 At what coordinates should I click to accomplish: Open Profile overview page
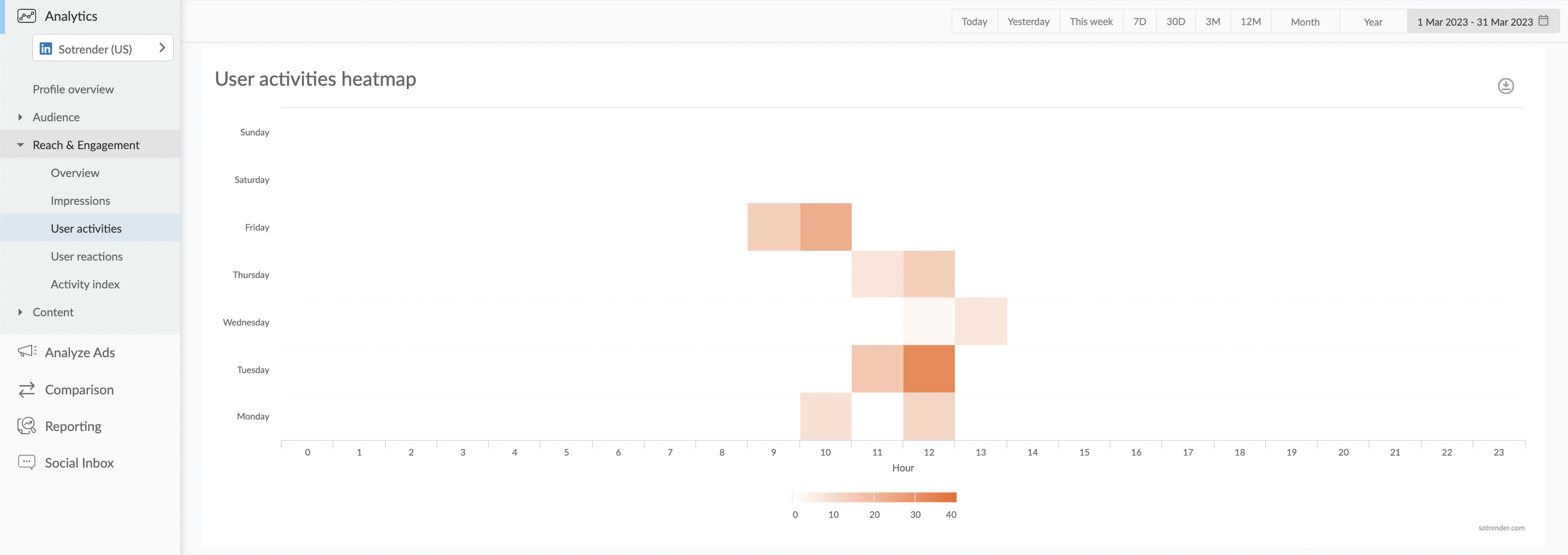click(x=73, y=89)
